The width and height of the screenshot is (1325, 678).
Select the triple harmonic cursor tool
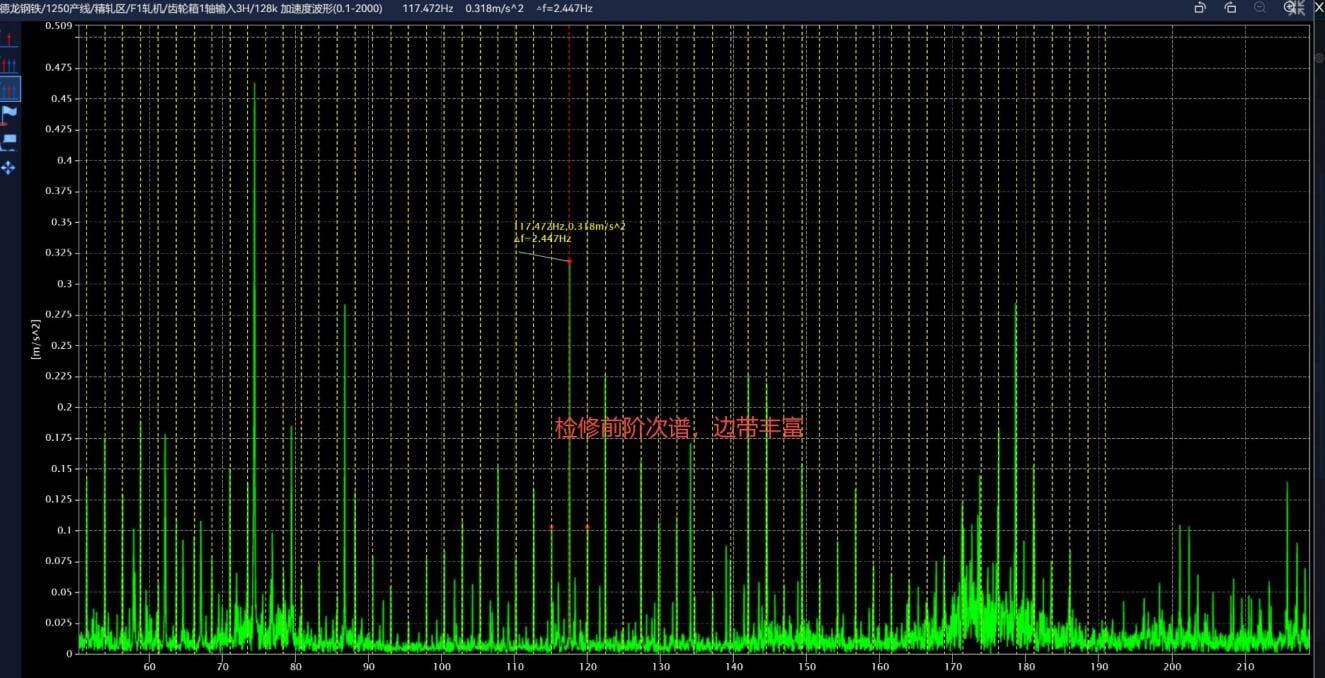(x=10, y=64)
